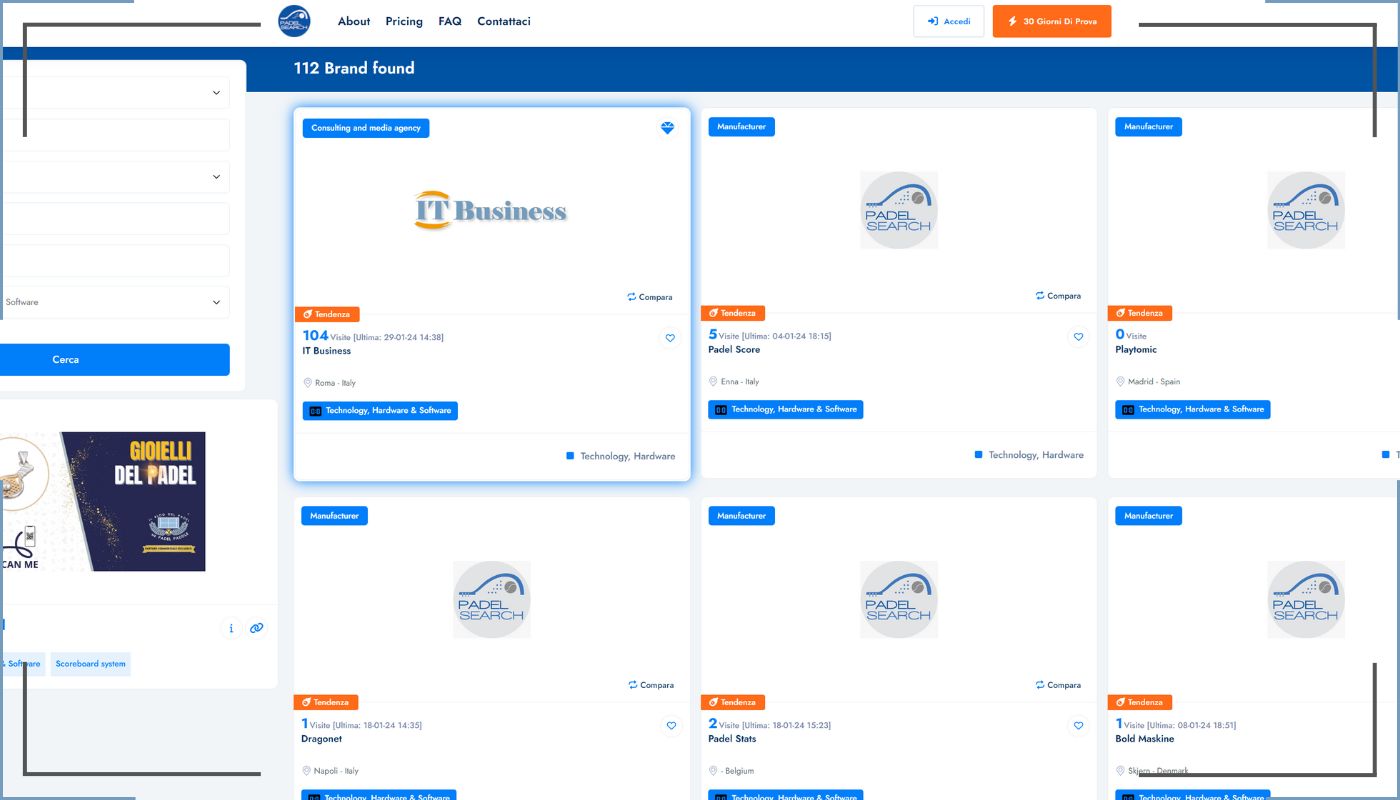1400x800 pixels.
Task: Favorite Dragonet with the heart icon
Action: [672, 726]
